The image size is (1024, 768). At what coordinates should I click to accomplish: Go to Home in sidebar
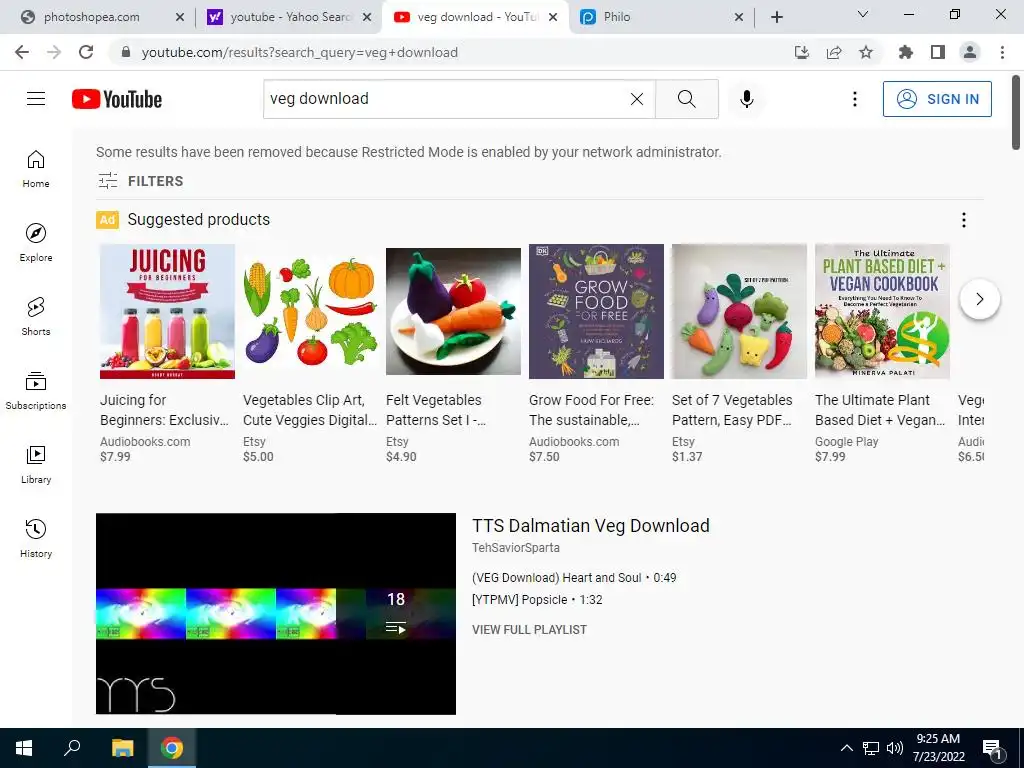tap(36, 169)
